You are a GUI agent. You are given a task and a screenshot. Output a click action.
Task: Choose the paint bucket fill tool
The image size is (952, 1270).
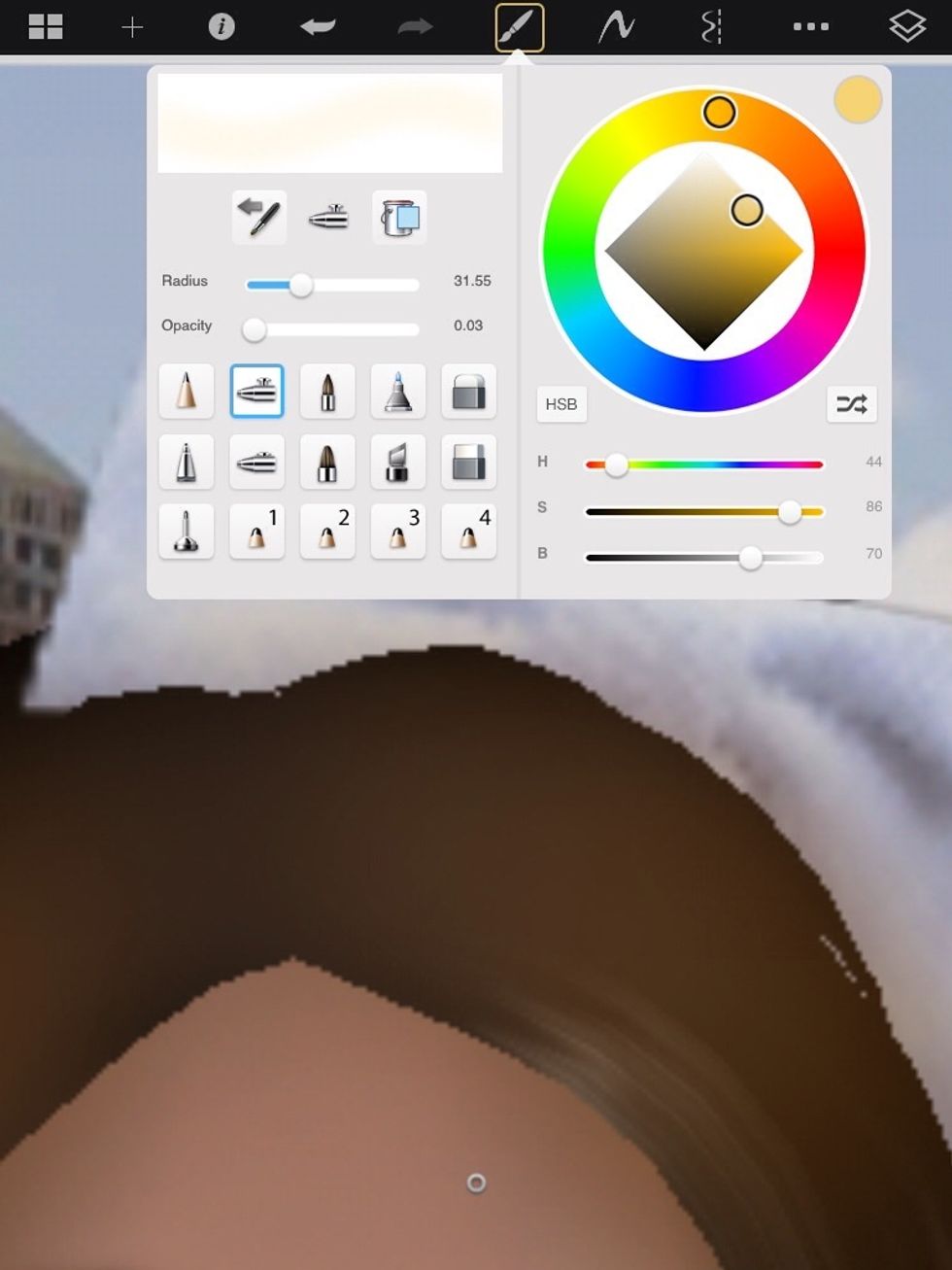coord(399,218)
